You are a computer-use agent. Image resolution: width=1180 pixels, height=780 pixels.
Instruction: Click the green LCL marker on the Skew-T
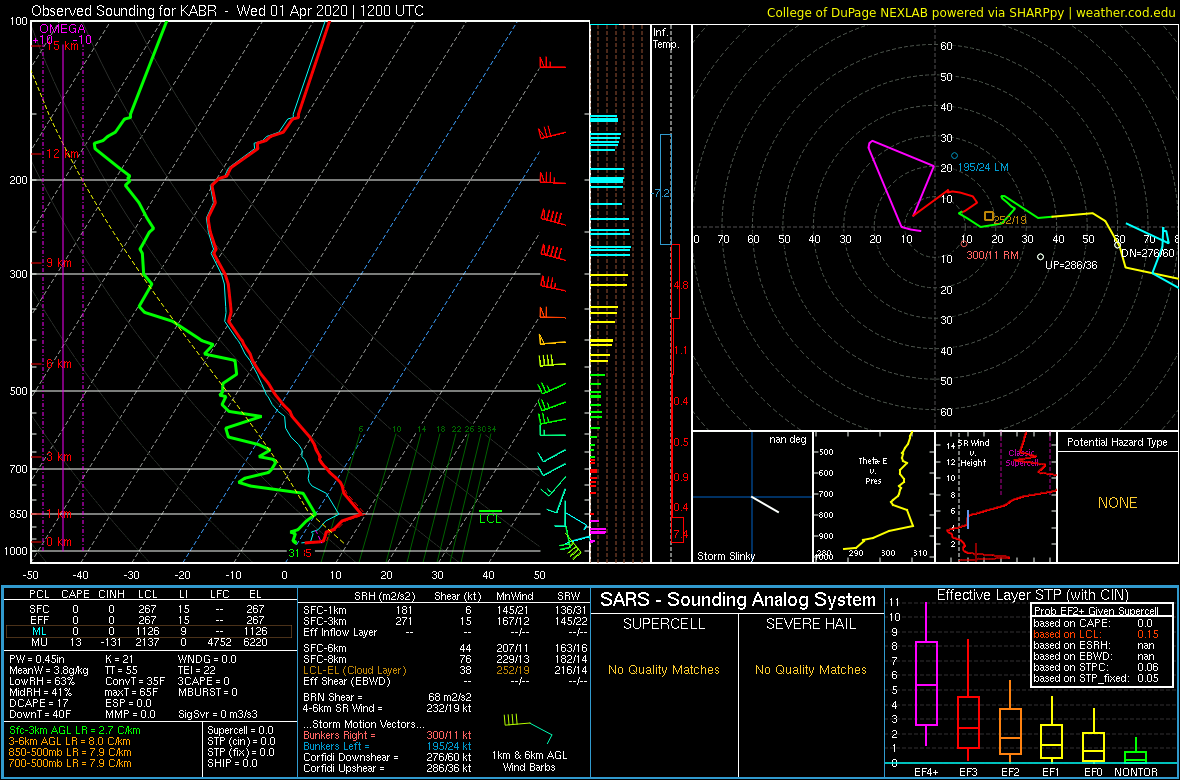(490, 517)
